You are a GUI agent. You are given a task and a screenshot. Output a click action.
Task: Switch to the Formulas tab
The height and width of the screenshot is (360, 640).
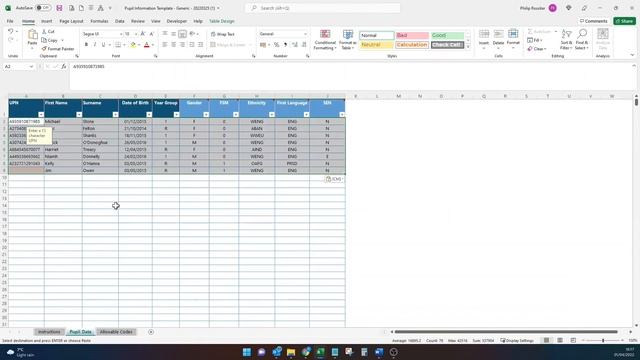[x=99, y=21]
